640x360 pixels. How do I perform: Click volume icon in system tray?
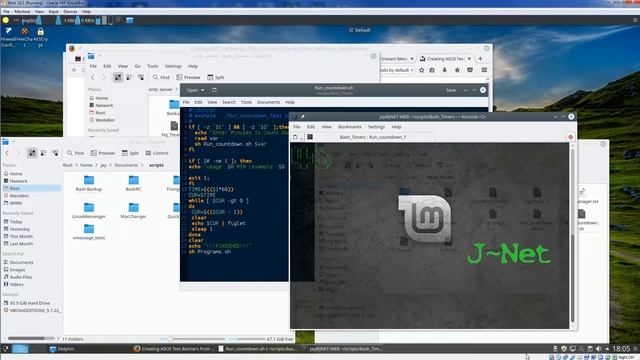[598, 349]
